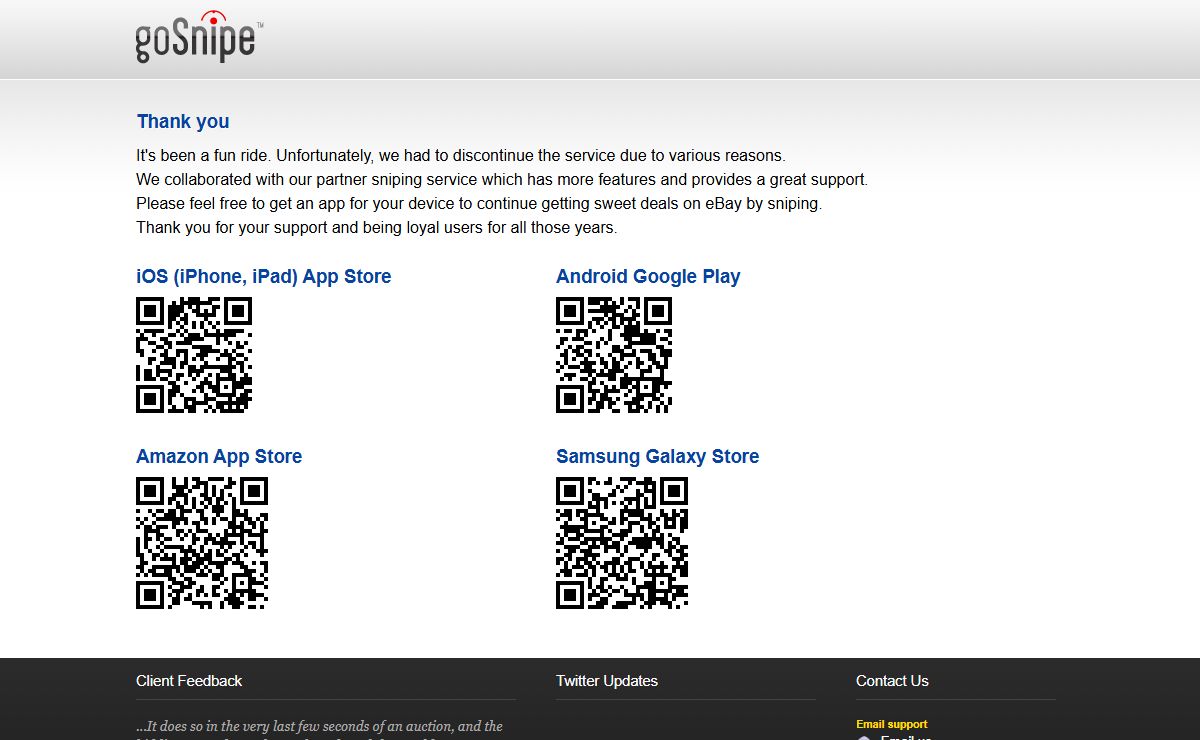Click the line starting "It's been a fun ride"
The width and height of the screenshot is (1200, 740).
pyautogui.click(x=461, y=156)
